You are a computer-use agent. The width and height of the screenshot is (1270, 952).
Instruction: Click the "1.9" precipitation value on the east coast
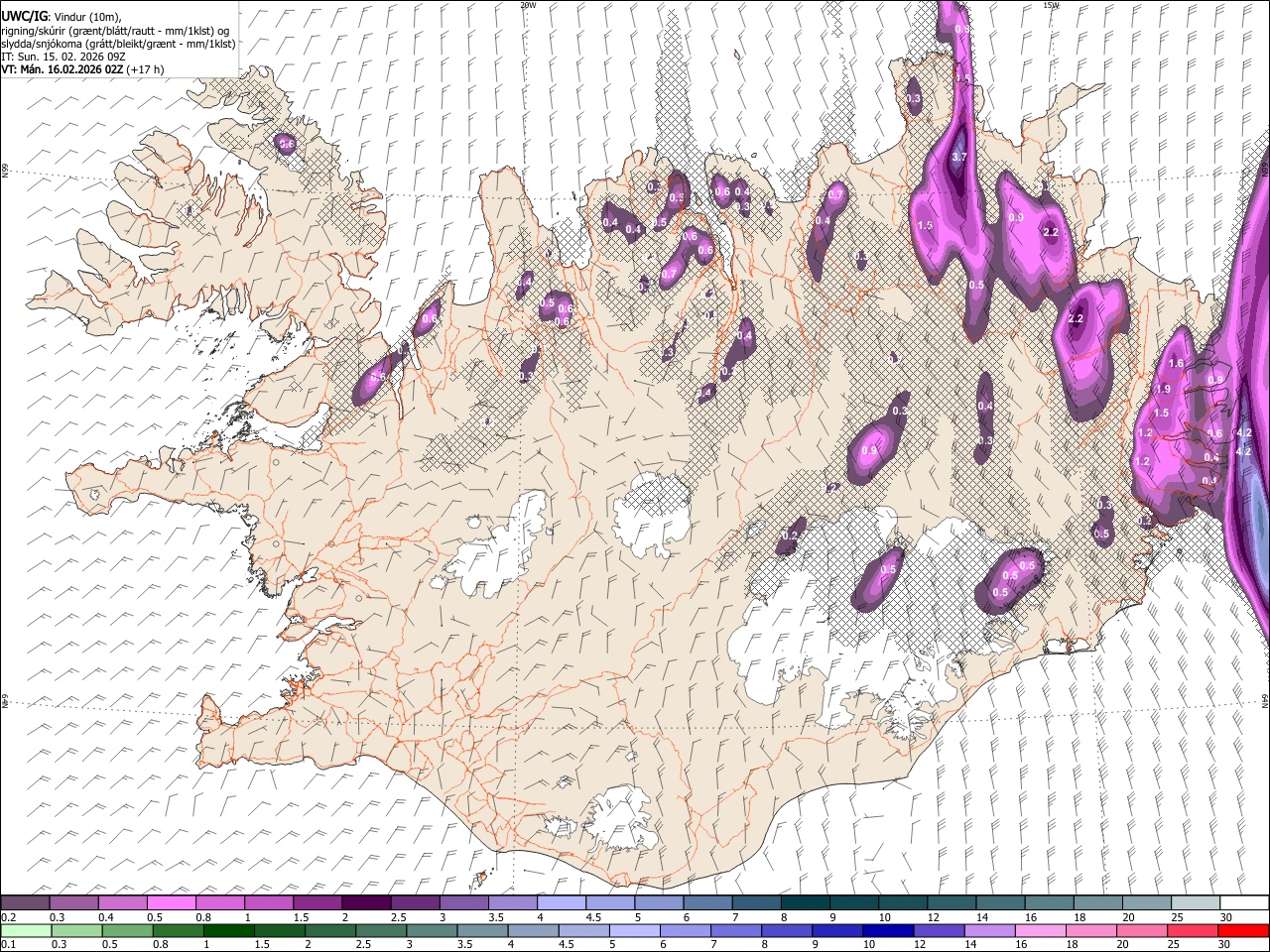click(1163, 389)
